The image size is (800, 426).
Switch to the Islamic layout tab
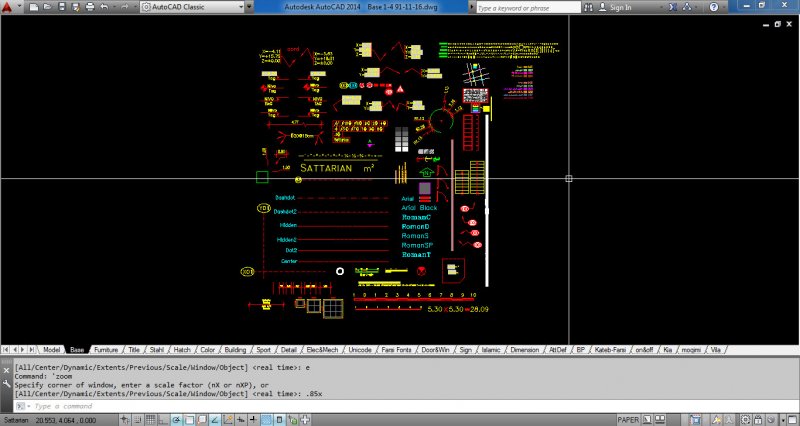491,350
